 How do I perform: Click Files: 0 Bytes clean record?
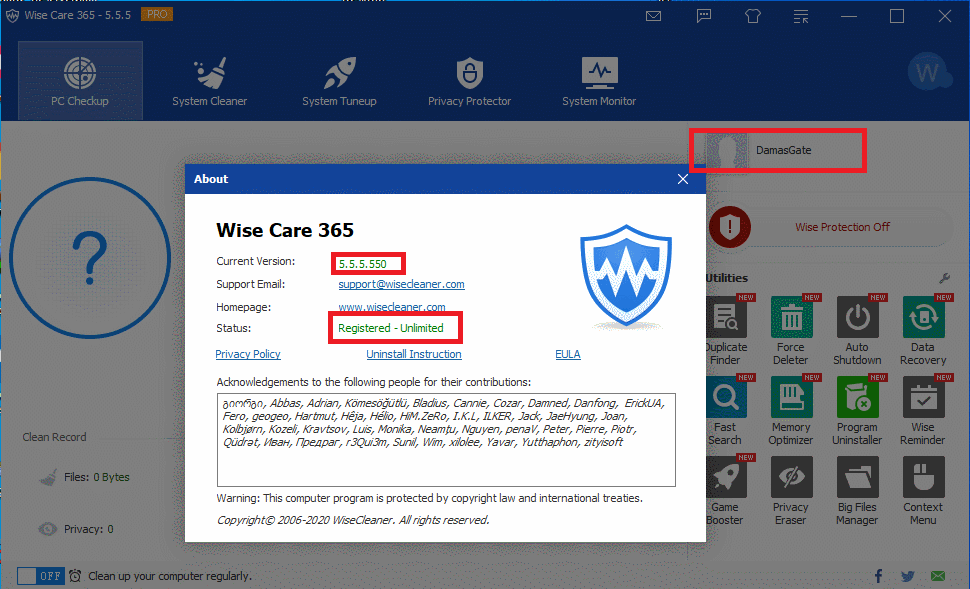(x=85, y=477)
